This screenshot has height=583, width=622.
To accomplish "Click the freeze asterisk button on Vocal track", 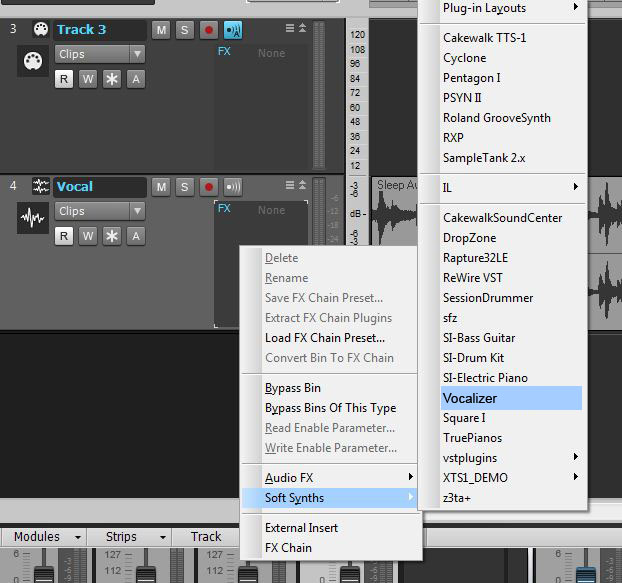I will [x=112, y=236].
